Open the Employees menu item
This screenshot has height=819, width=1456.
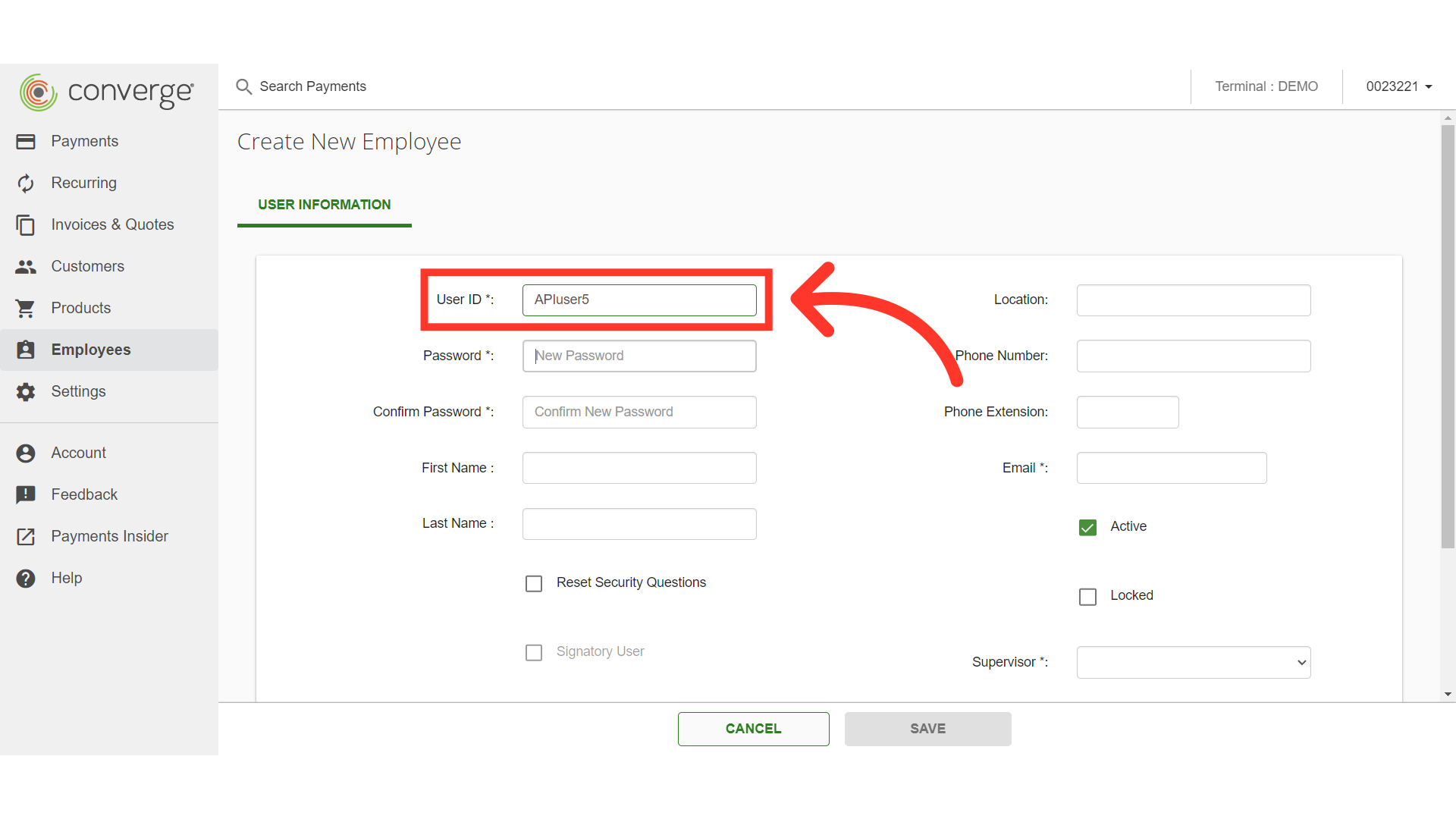[91, 350]
